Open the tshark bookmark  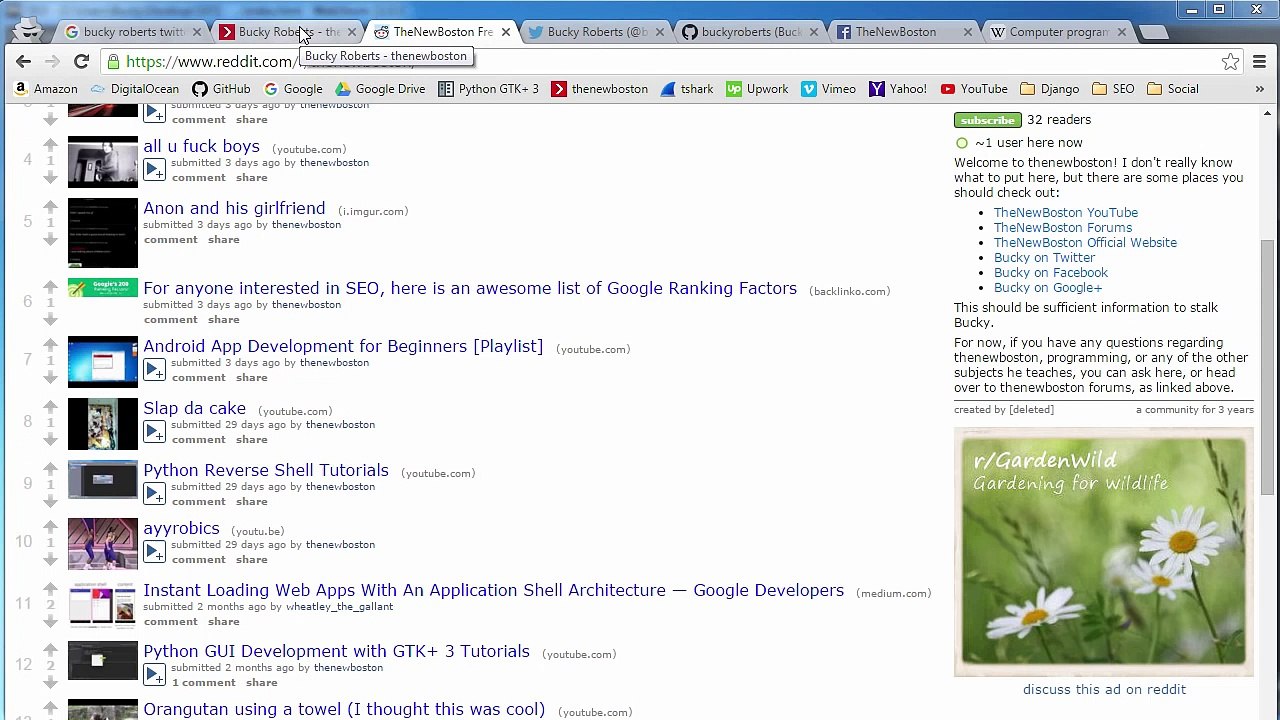point(686,89)
